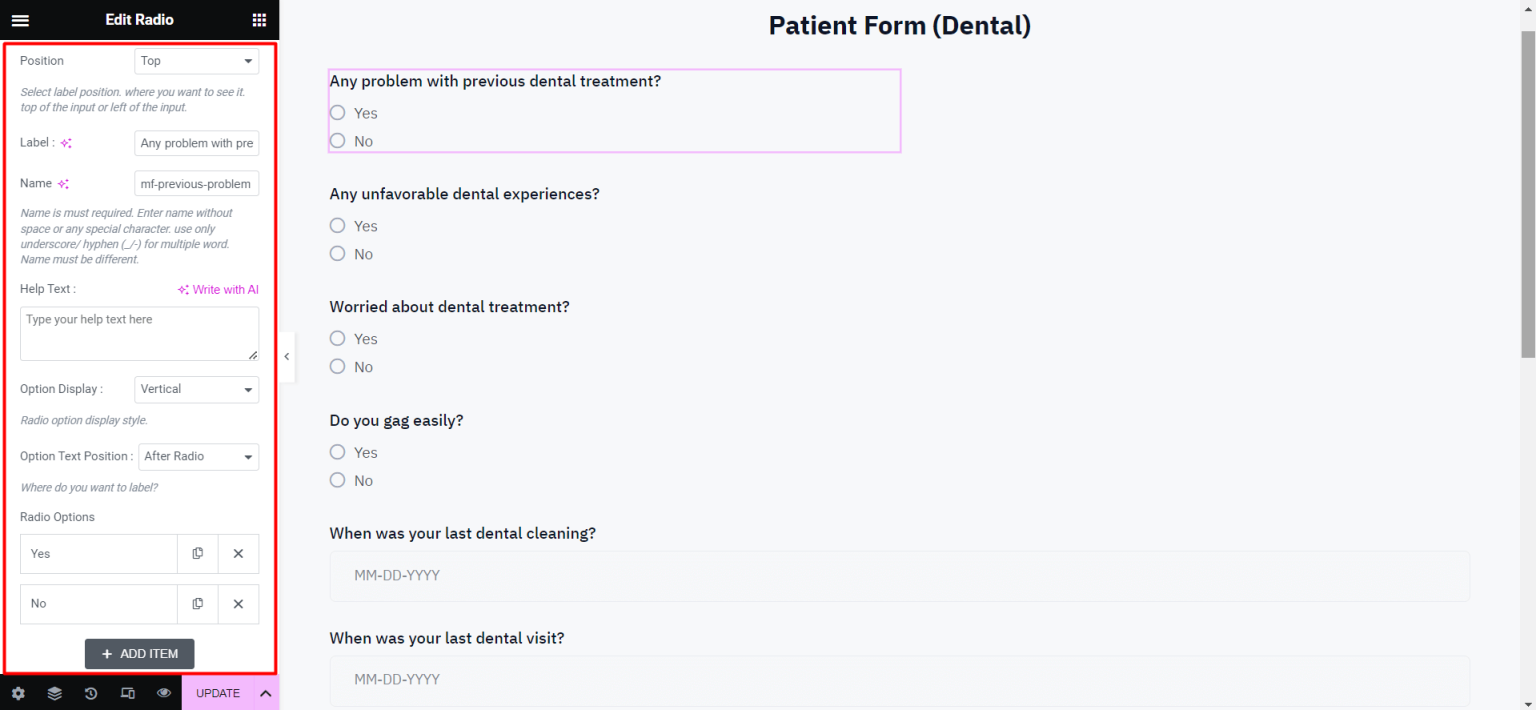This screenshot has height=710, width=1536.
Task: Click the Update button
Action: point(218,693)
